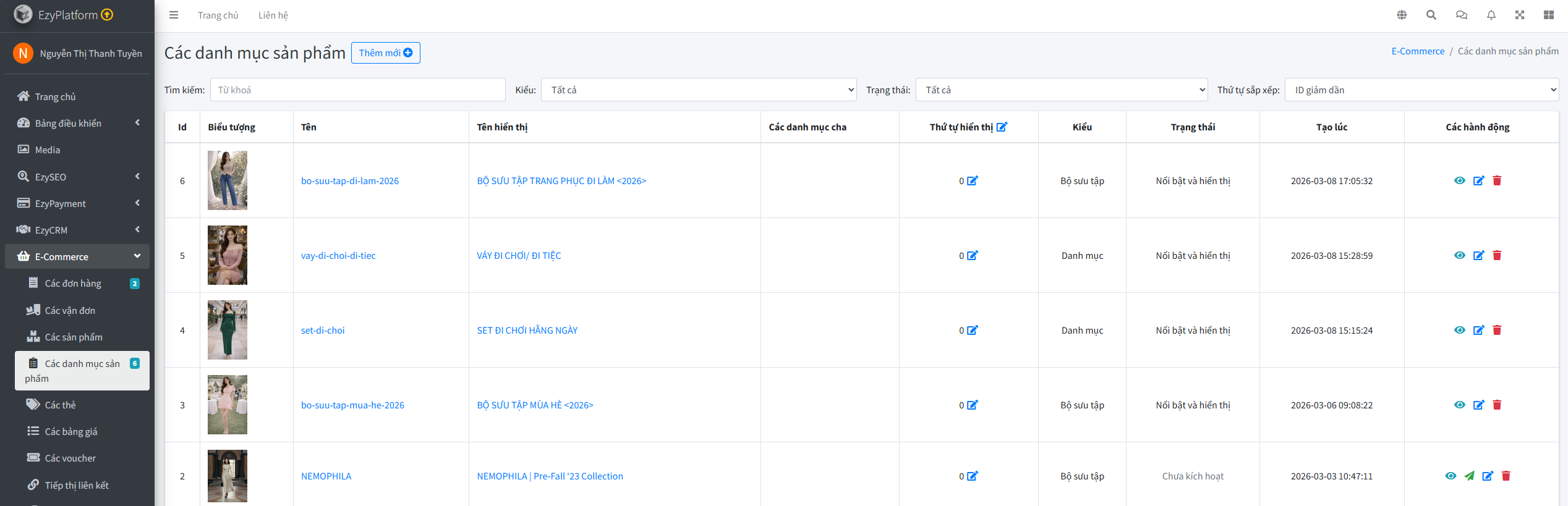This screenshot has width=1568, height=506.
Task: Click the green publish icon for NEMOPHILA
Action: [x=1469, y=476]
